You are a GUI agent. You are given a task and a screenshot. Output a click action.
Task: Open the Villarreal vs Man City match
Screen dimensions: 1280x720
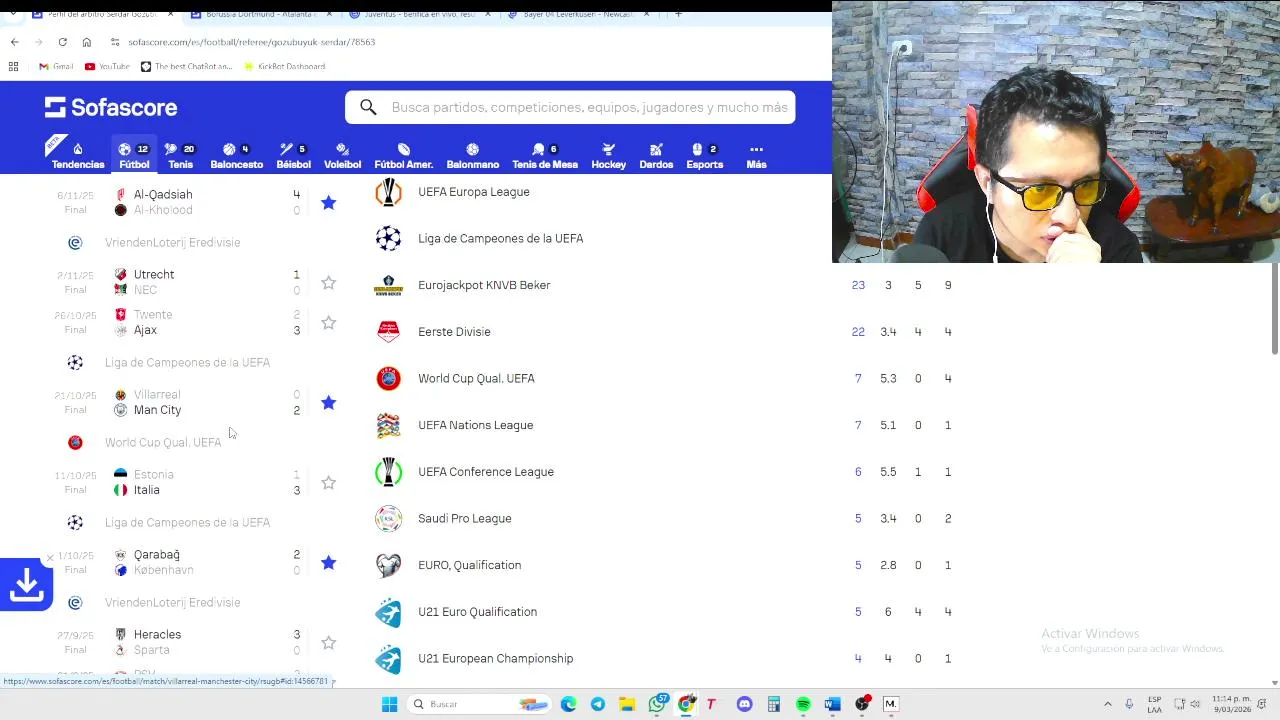coord(178,402)
